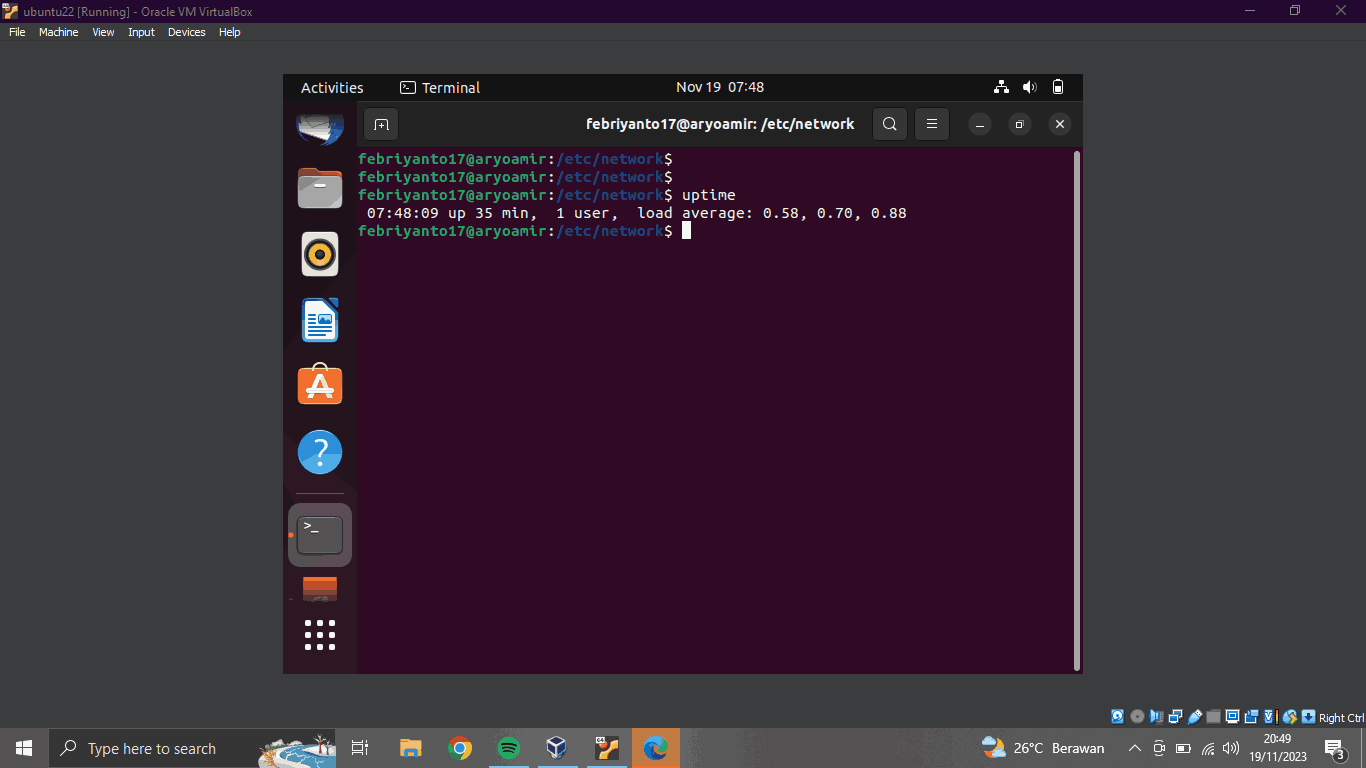Screen dimensions: 1366x768
Task: Open Windows volume tray icon
Action: 1231,748
